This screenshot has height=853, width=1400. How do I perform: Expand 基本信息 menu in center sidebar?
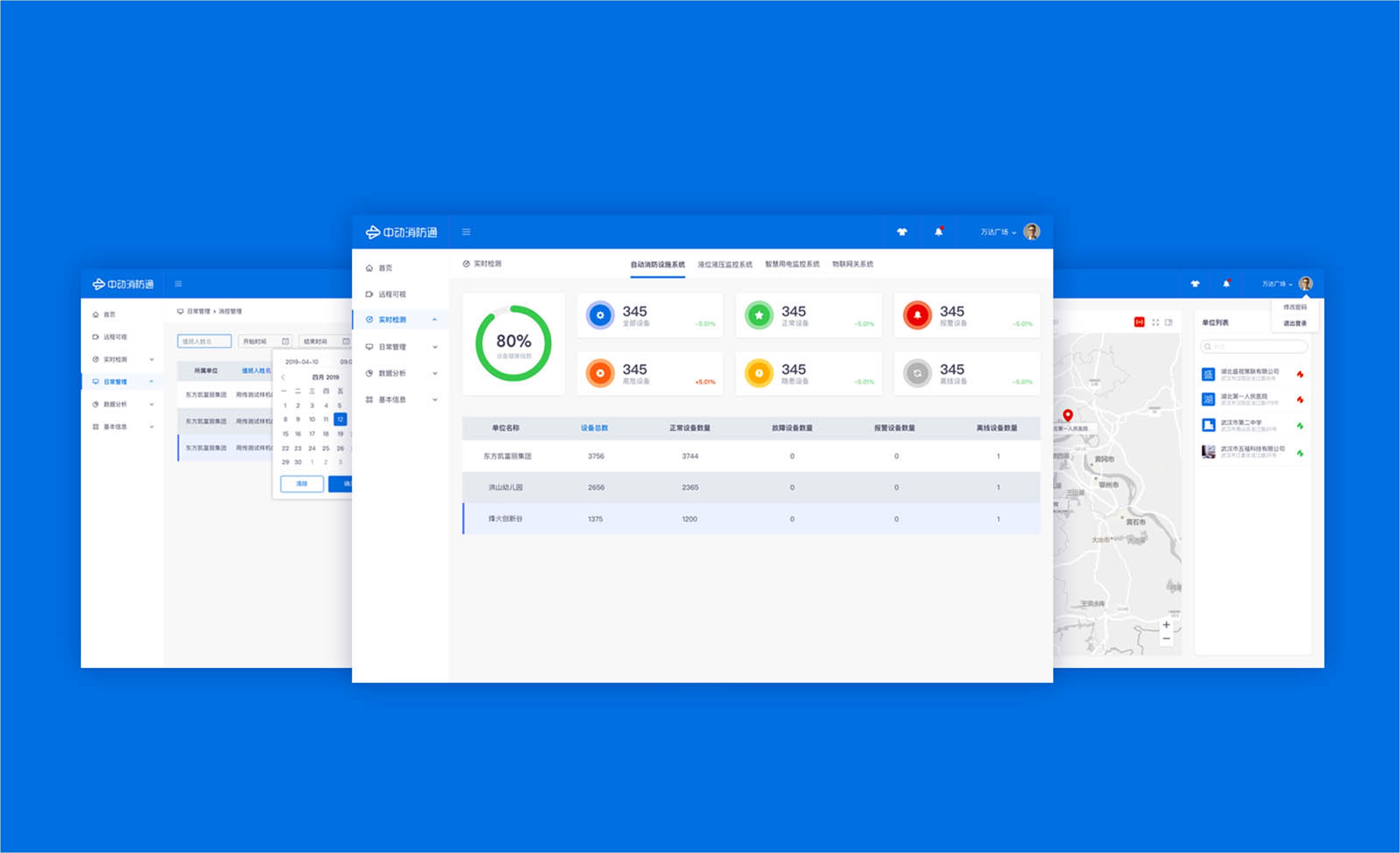point(435,399)
